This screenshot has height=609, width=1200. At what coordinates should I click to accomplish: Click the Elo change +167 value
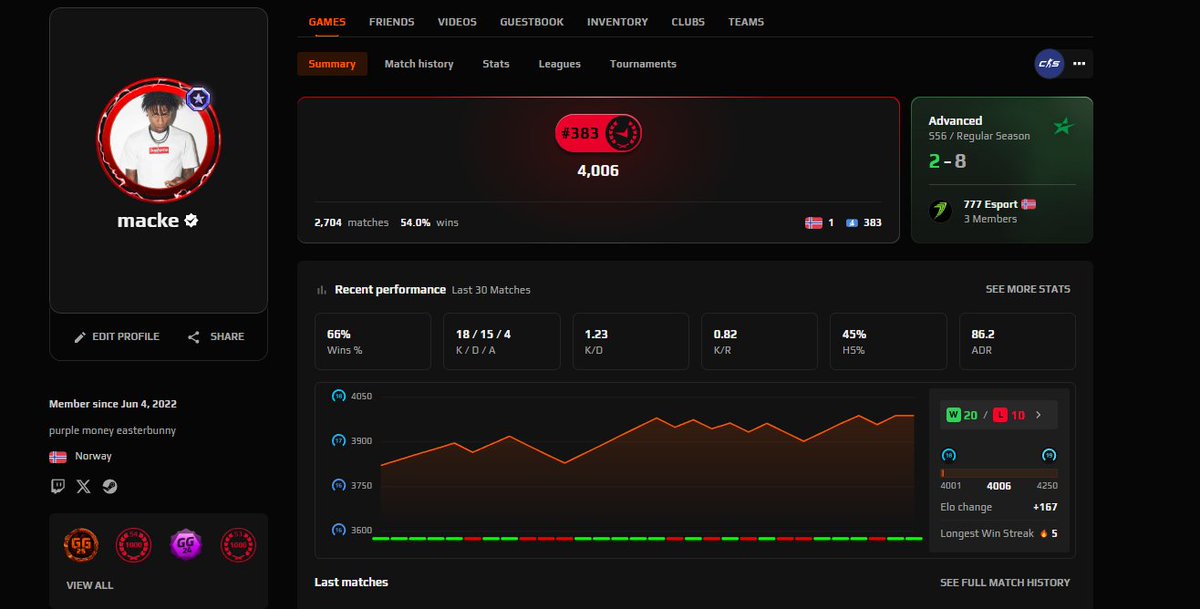(1045, 507)
